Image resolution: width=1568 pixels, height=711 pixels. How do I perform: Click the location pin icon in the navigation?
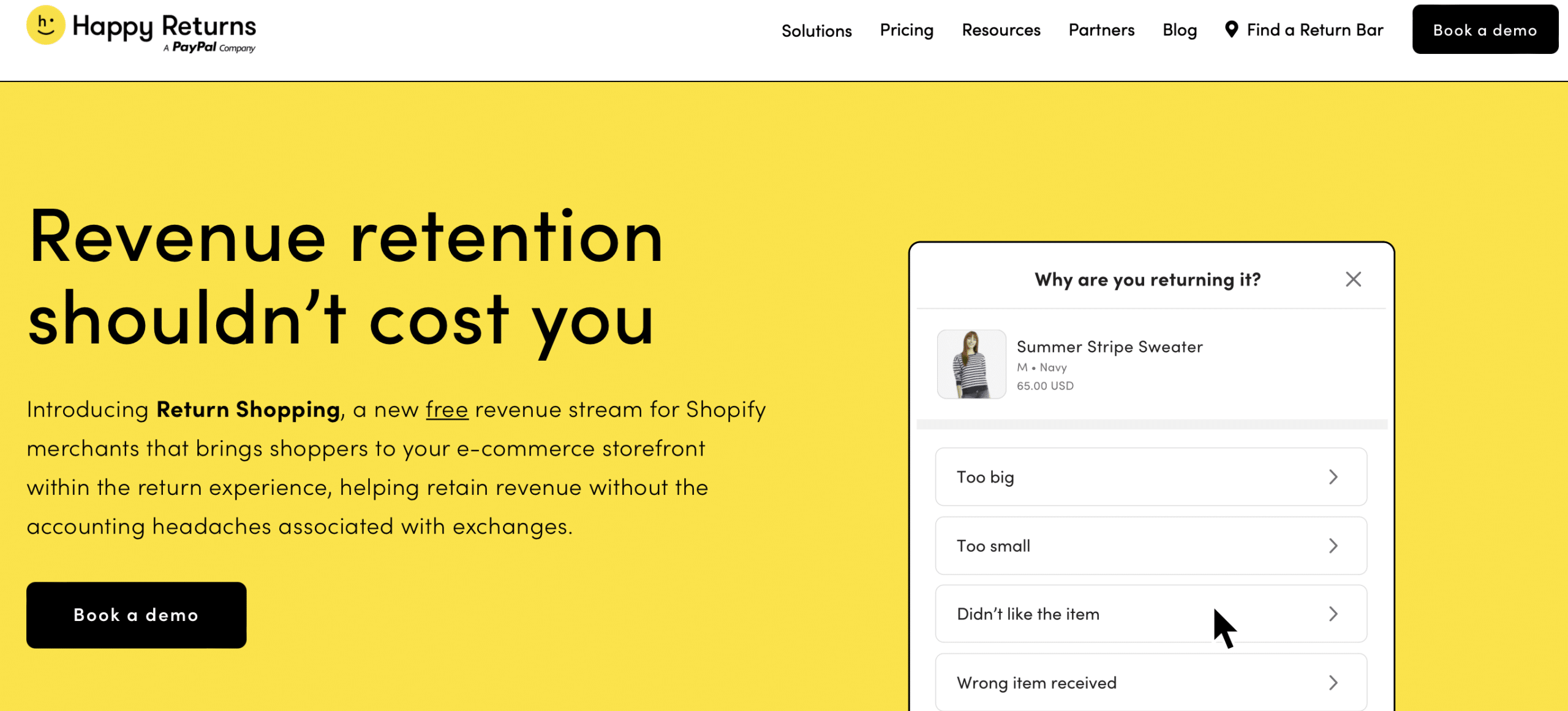(x=1231, y=29)
